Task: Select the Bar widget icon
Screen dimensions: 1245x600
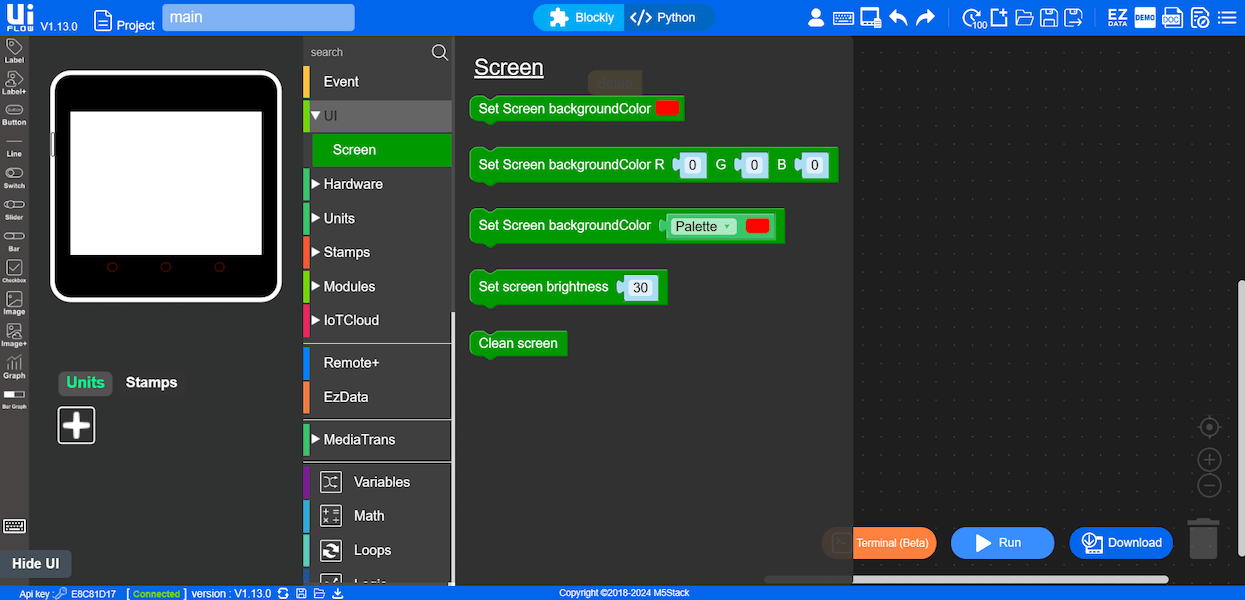Action: (x=14, y=240)
